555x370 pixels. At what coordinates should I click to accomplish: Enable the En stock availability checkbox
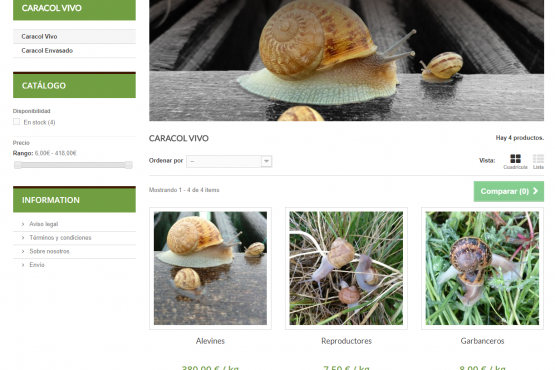pyautogui.click(x=16, y=122)
